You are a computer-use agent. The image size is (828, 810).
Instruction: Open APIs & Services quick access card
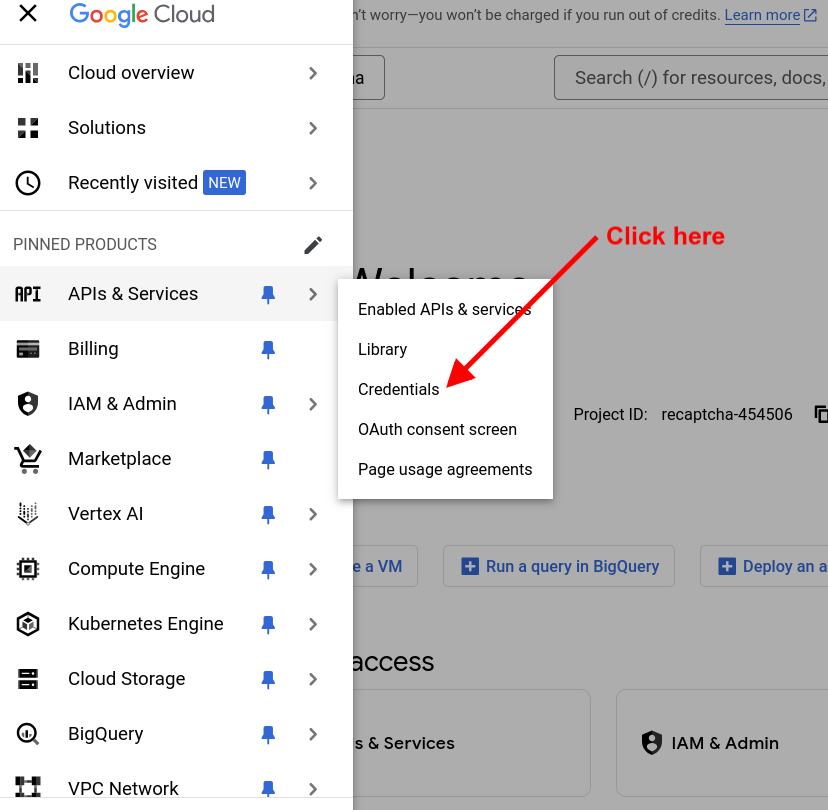[x=472, y=743]
